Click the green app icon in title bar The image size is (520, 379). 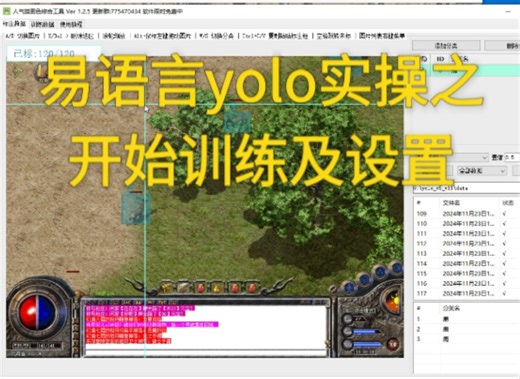point(7,11)
